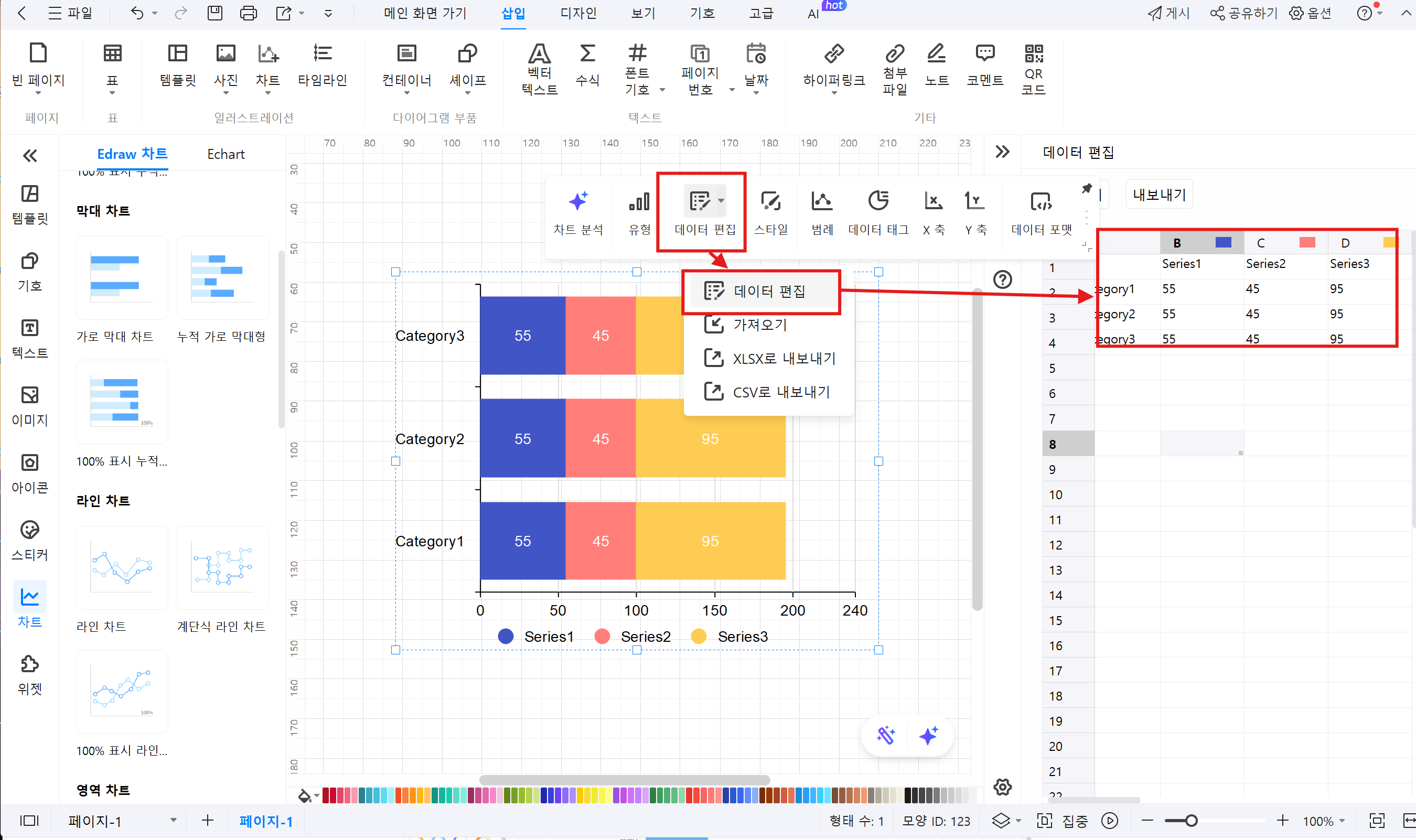Viewport: 1416px width, 840px height.
Task: Select the Line Chart (라인 차트) thumbnail
Action: (x=122, y=567)
